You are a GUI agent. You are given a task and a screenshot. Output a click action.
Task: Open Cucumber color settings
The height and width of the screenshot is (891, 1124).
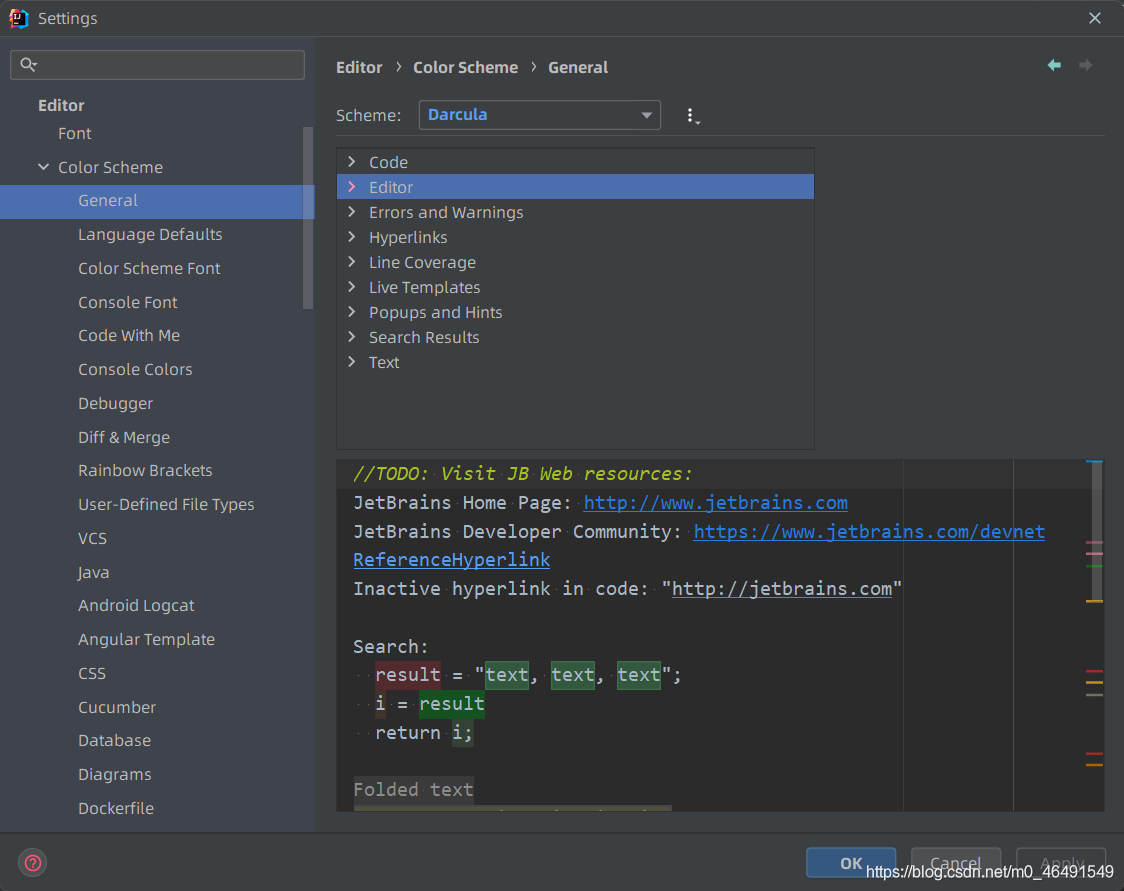click(x=117, y=707)
